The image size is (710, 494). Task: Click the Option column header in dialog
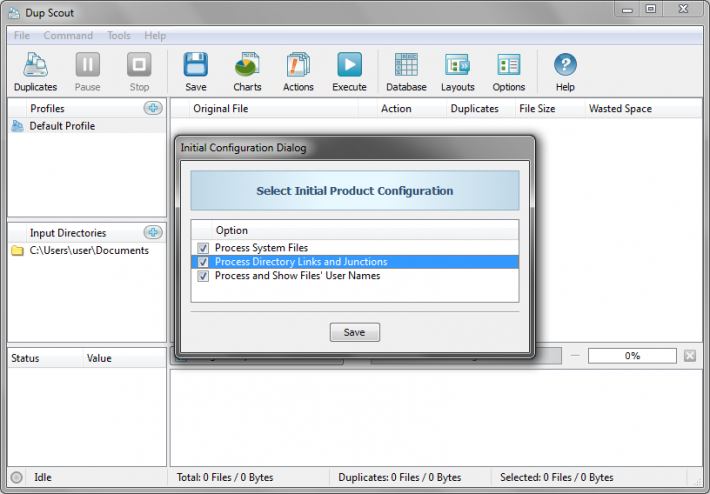(x=365, y=230)
